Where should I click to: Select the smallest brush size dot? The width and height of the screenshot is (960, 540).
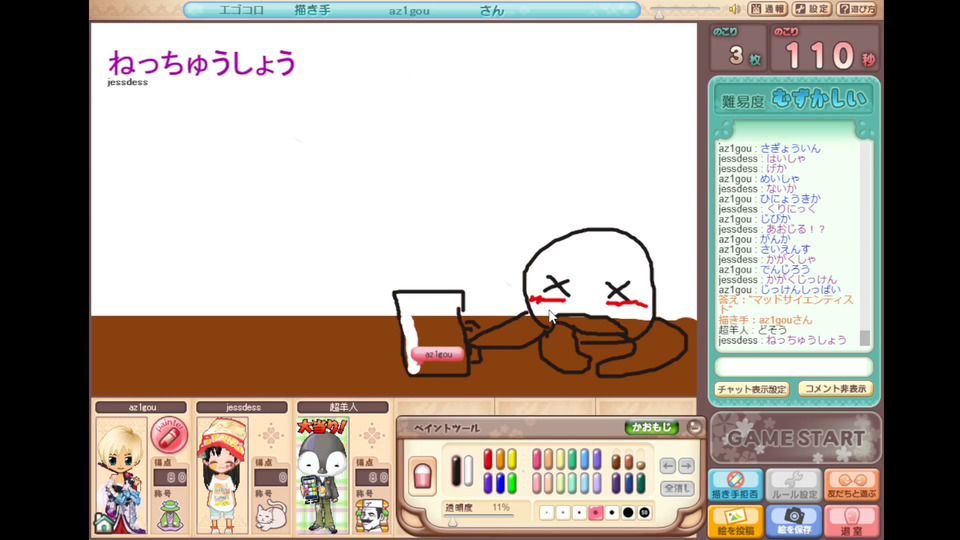tap(547, 512)
